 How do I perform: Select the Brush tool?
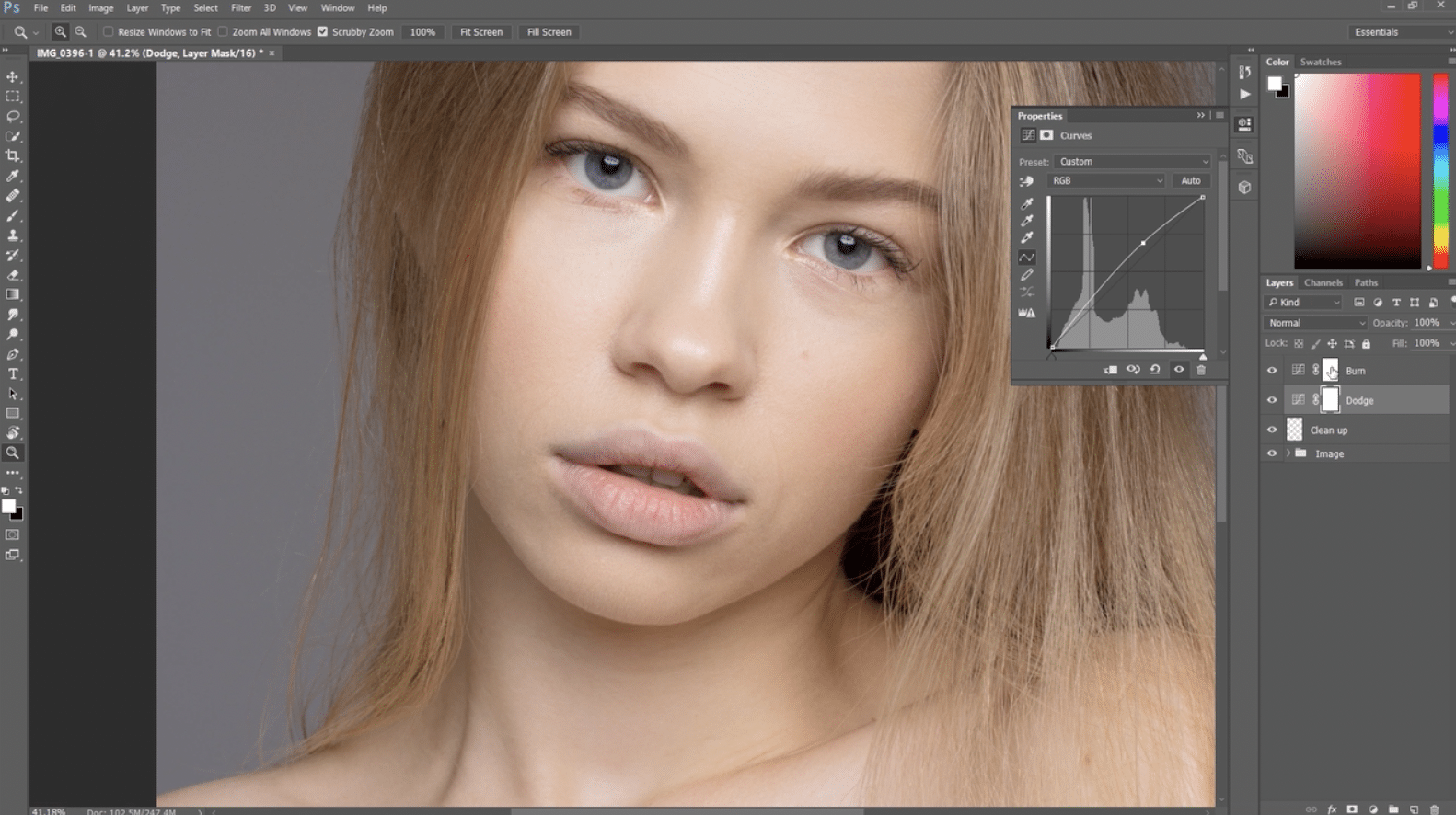coord(13,215)
